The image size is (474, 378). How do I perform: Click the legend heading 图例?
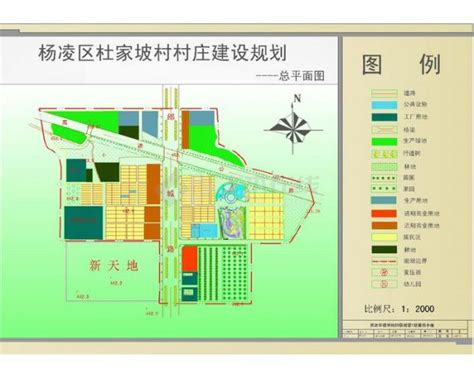point(401,65)
